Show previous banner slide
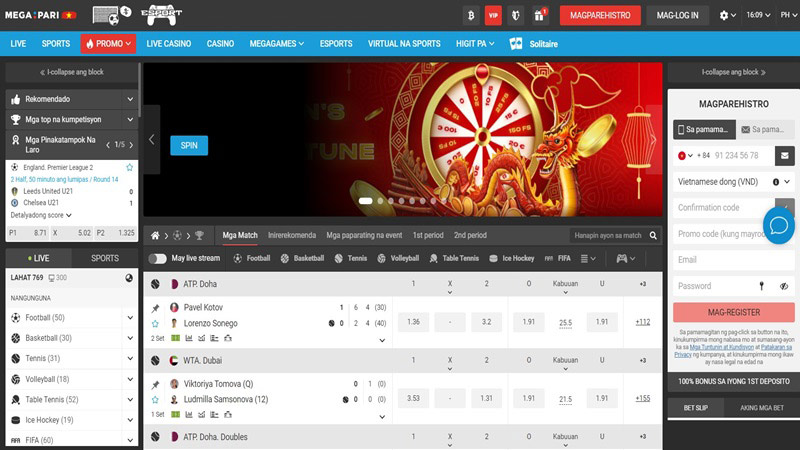Image resolution: width=800 pixels, height=450 pixels. [152, 140]
